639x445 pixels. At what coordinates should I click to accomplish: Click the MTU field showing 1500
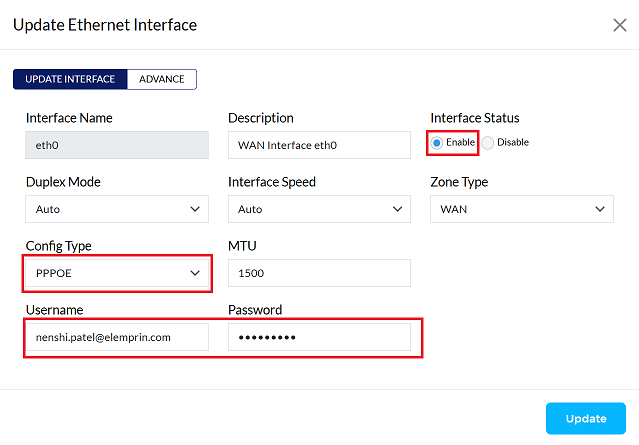pos(320,273)
